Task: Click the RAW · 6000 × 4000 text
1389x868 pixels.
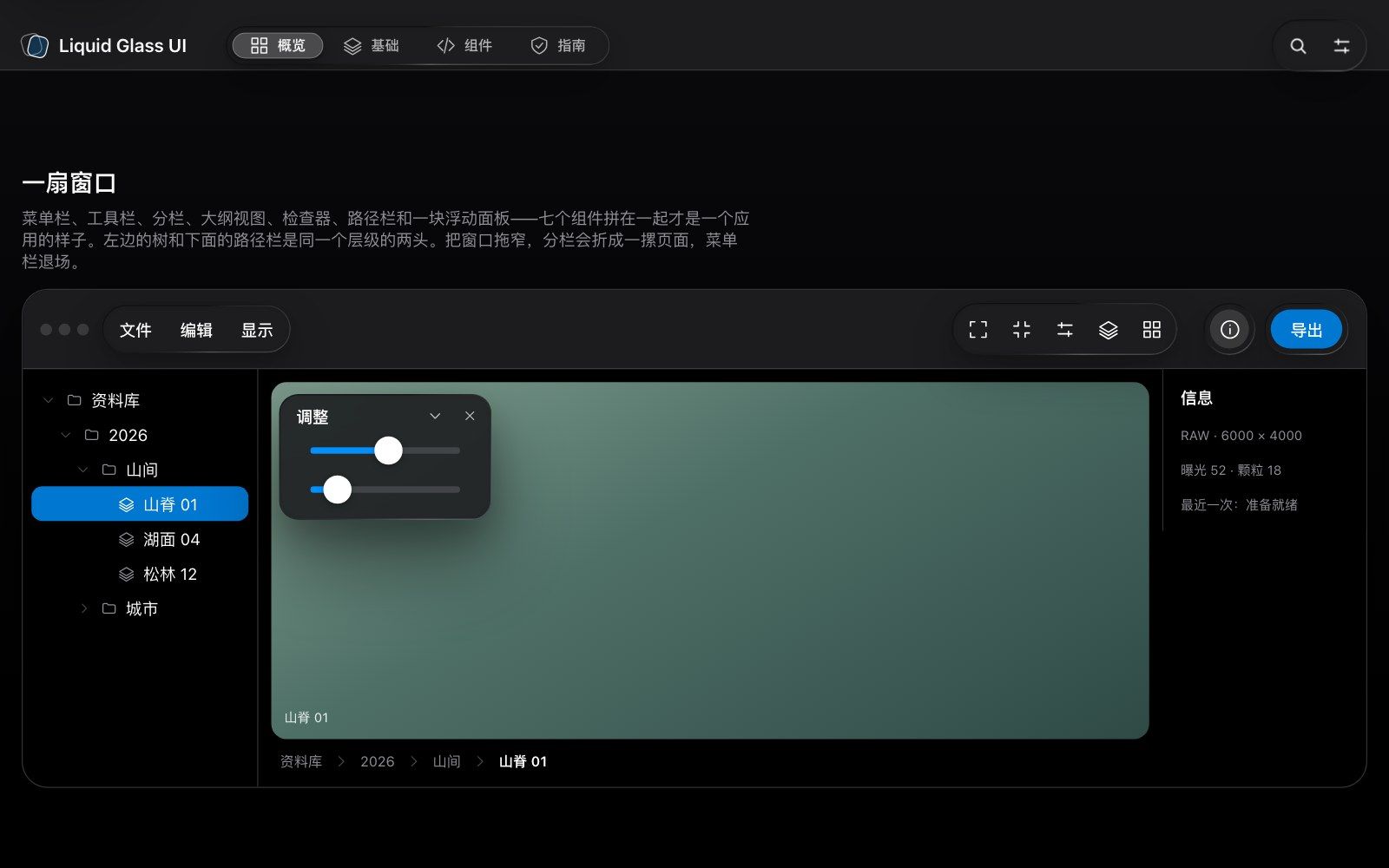Action: click(x=1241, y=436)
